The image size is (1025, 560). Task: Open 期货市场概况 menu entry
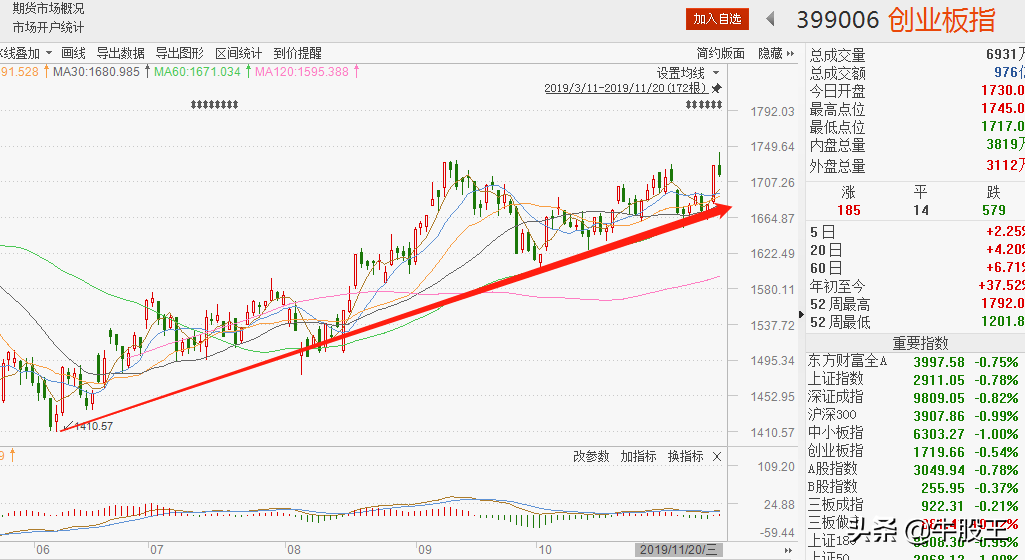pyautogui.click(x=48, y=9)
